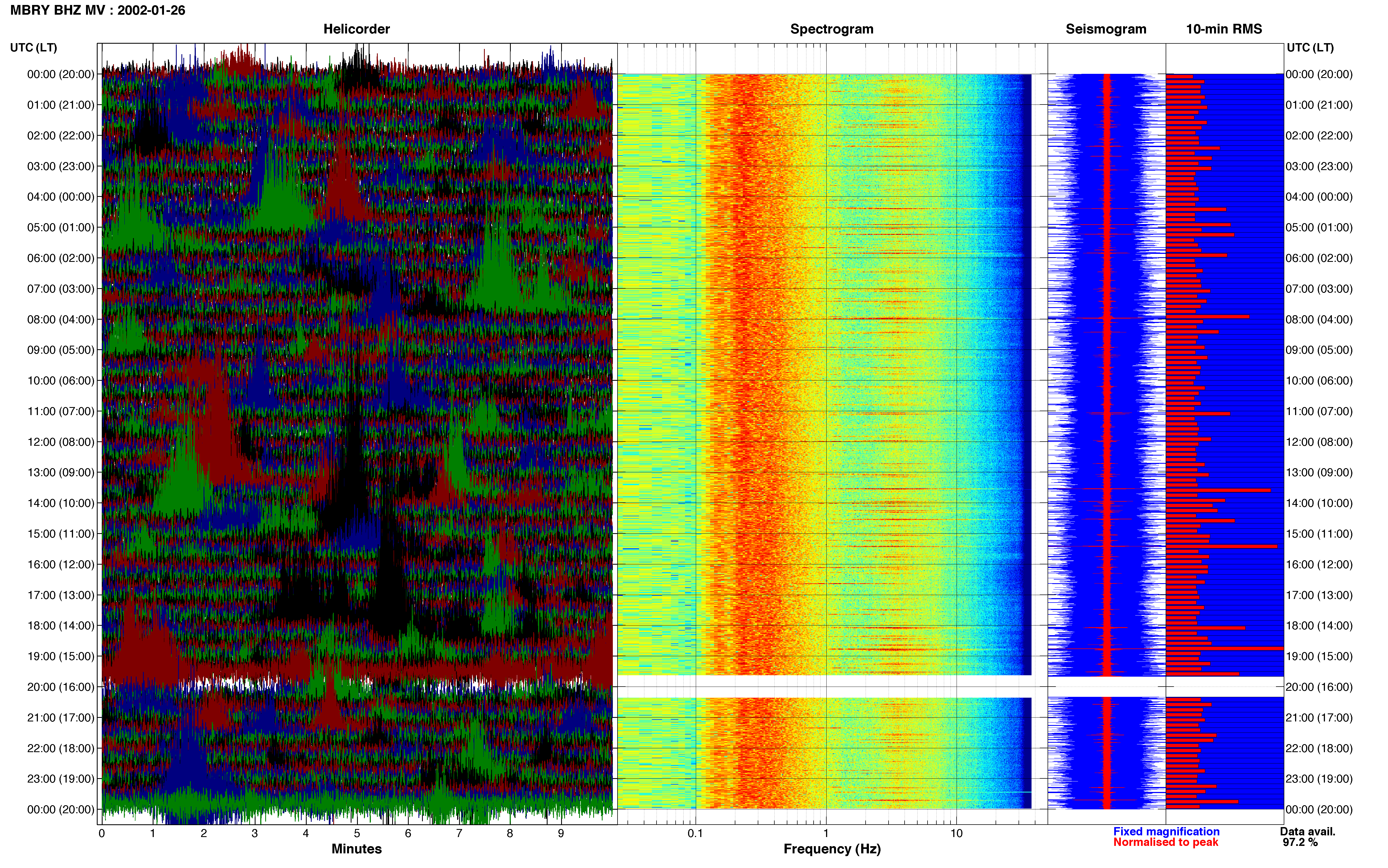Click the left time label '18:00 (14:00)'

61,626
